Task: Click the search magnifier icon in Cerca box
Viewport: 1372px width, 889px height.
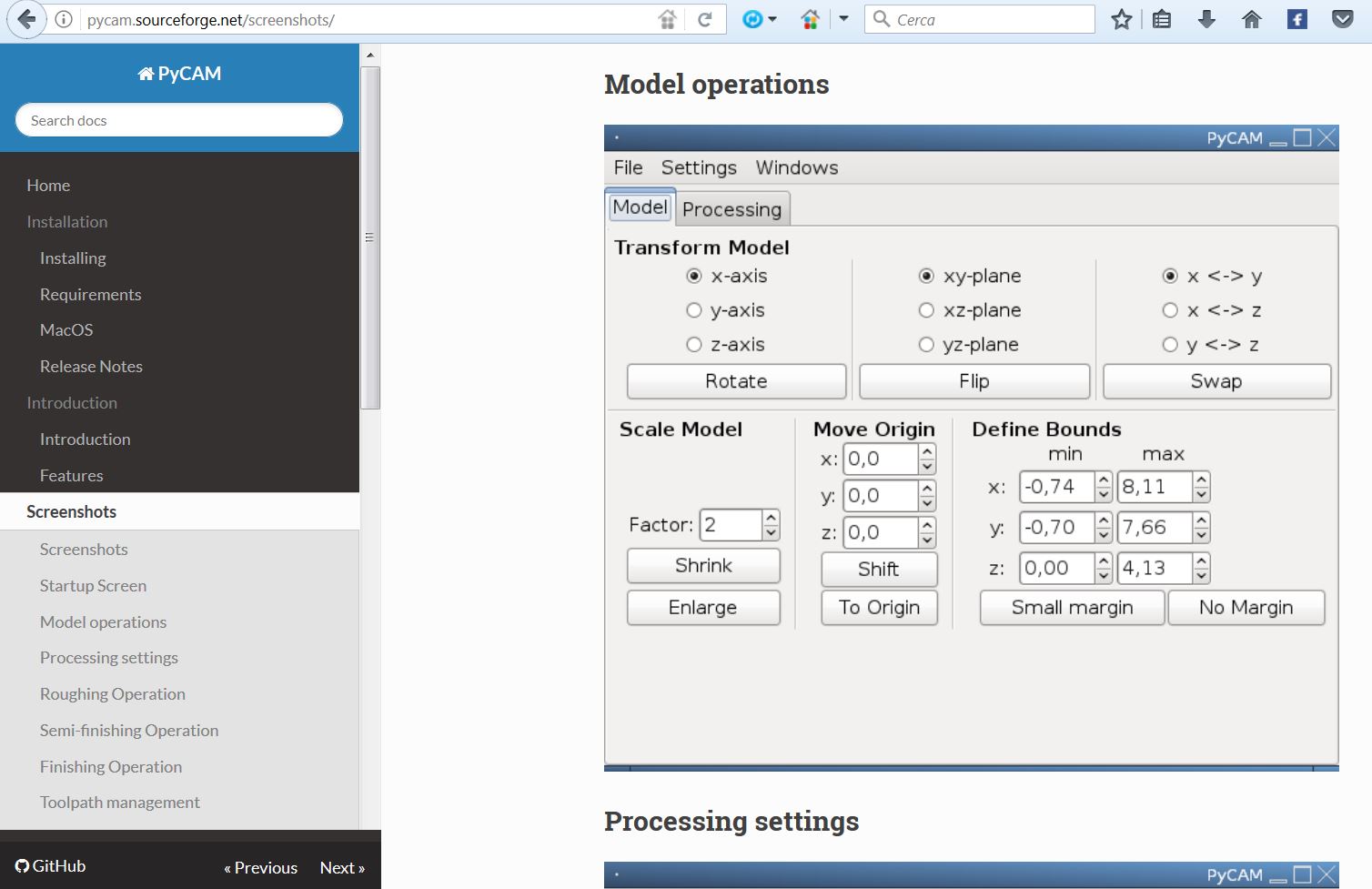Action: [881, 18]
